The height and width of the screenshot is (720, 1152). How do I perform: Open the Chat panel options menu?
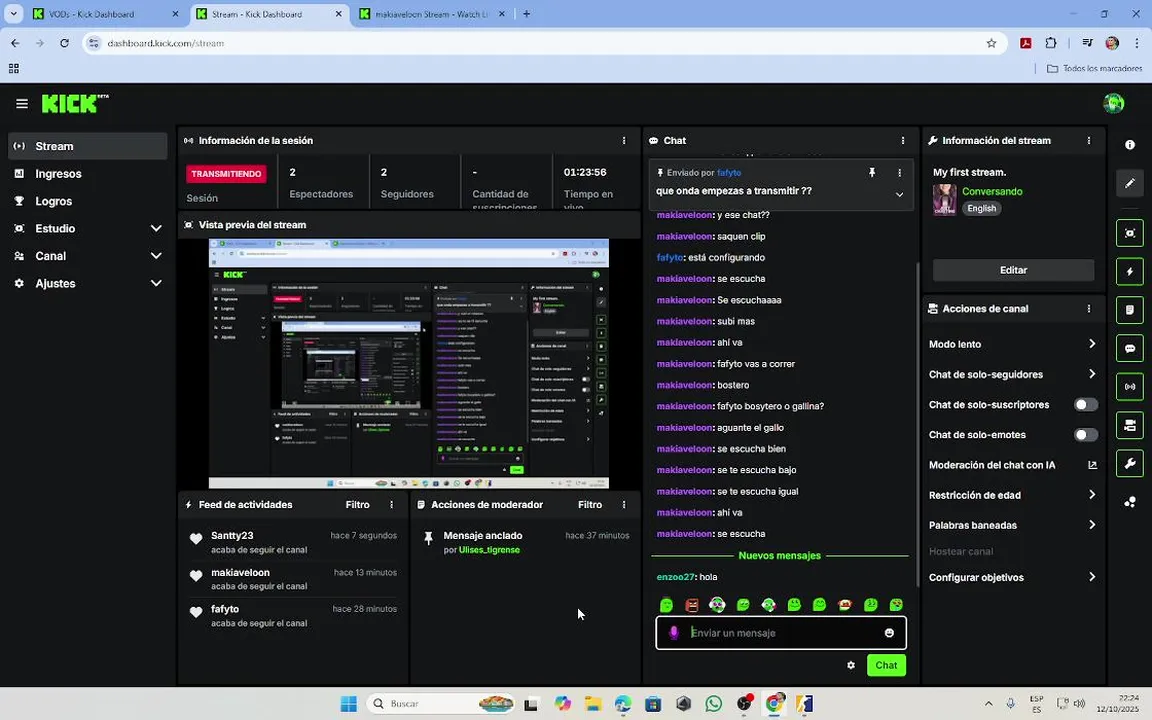pyautogui.click(x=903, y=140)
